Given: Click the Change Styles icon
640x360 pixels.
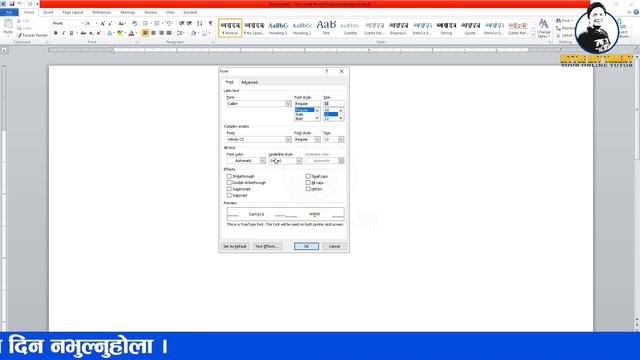Looking at the screenshot, I should point(544,28).
